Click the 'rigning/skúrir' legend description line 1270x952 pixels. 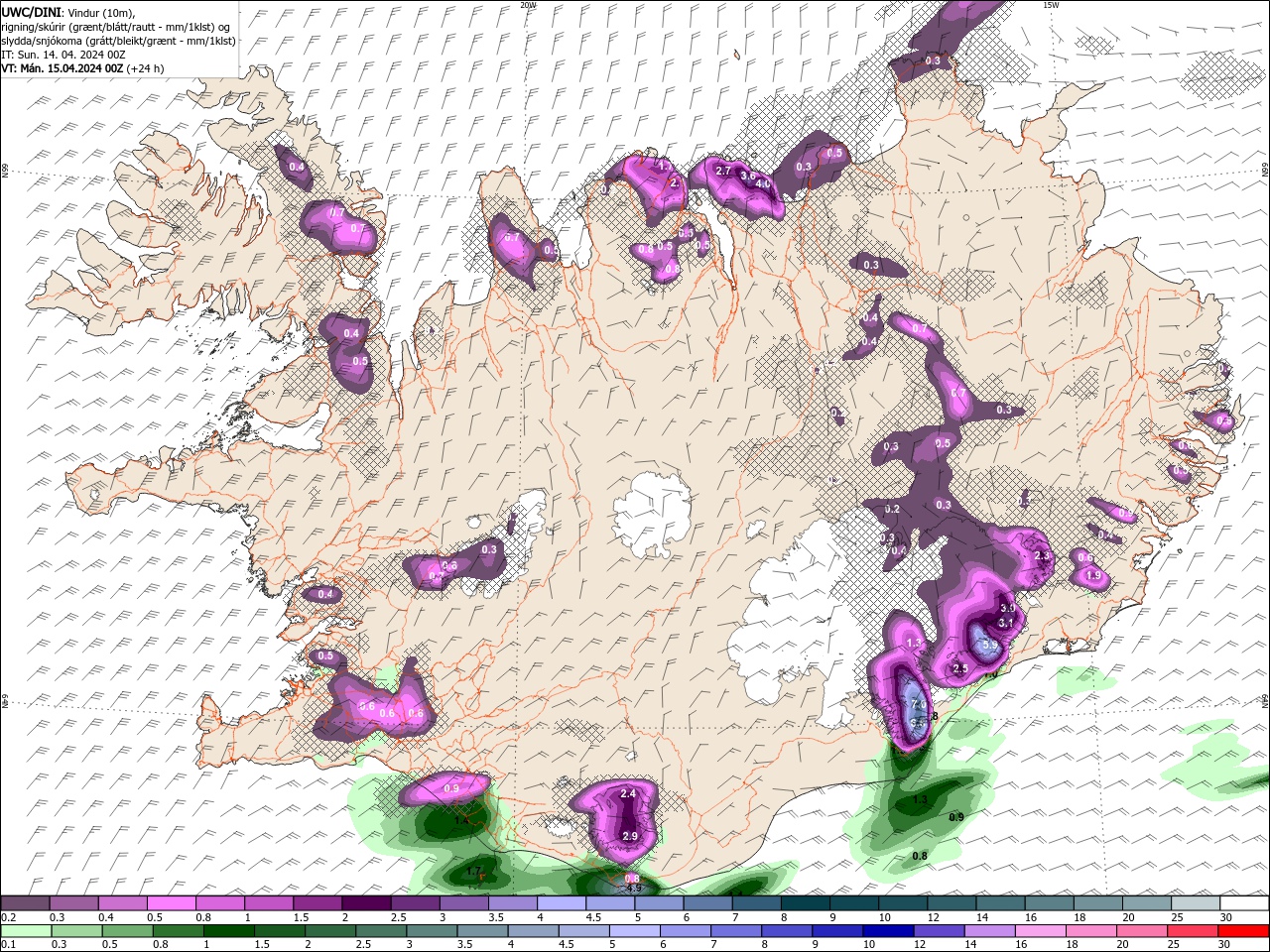(x=115, y=26)
